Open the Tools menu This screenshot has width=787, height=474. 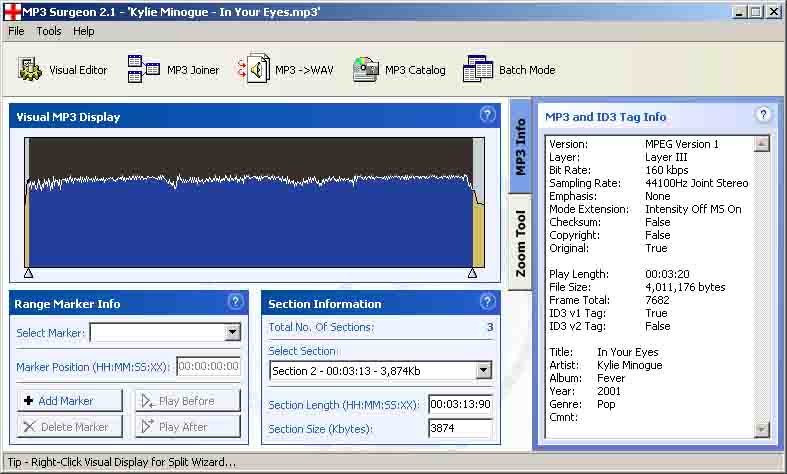pyautogui.click(x=49, y=31)
